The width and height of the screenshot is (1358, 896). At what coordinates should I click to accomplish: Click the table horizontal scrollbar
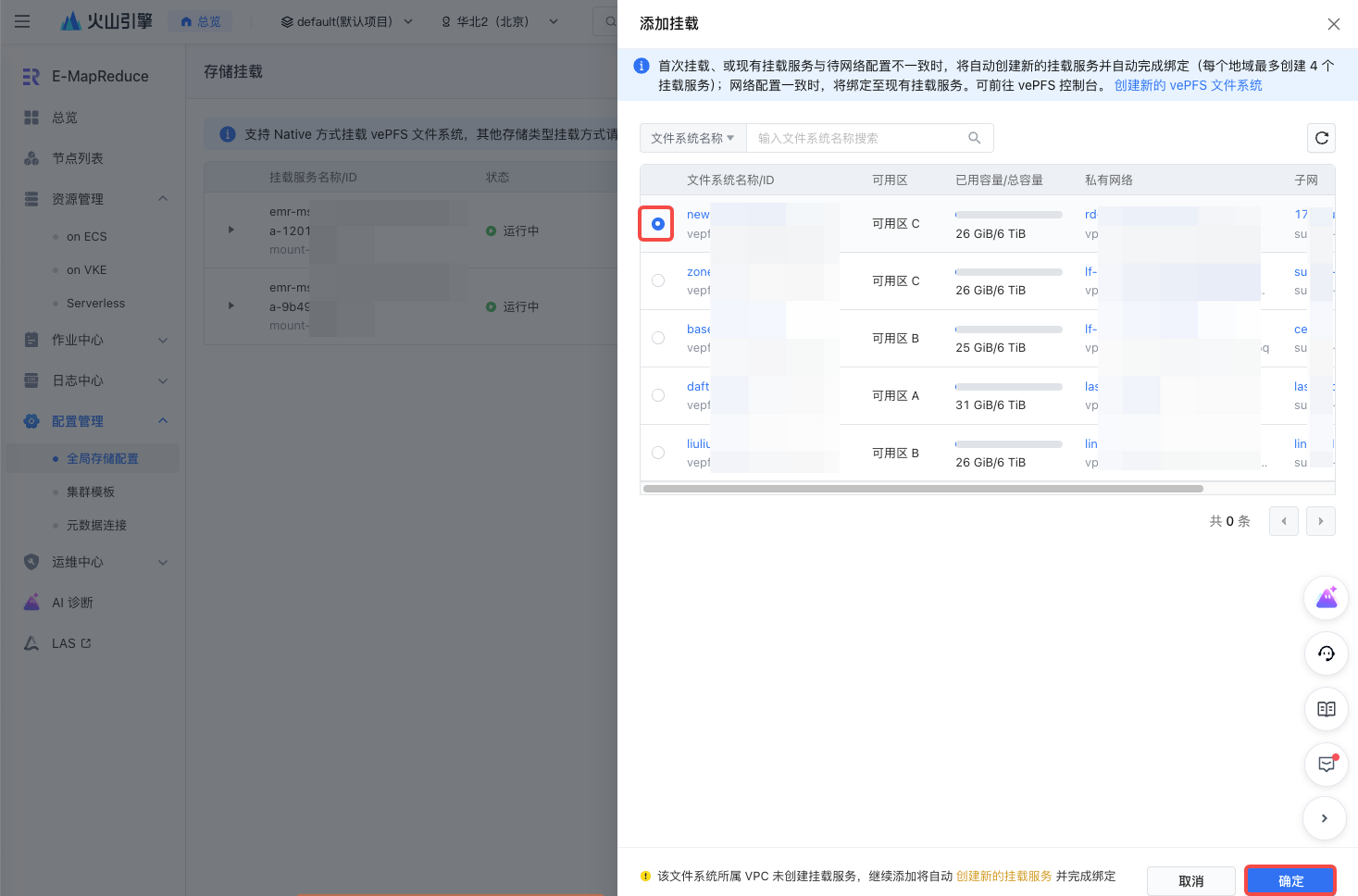click(923, 489)
